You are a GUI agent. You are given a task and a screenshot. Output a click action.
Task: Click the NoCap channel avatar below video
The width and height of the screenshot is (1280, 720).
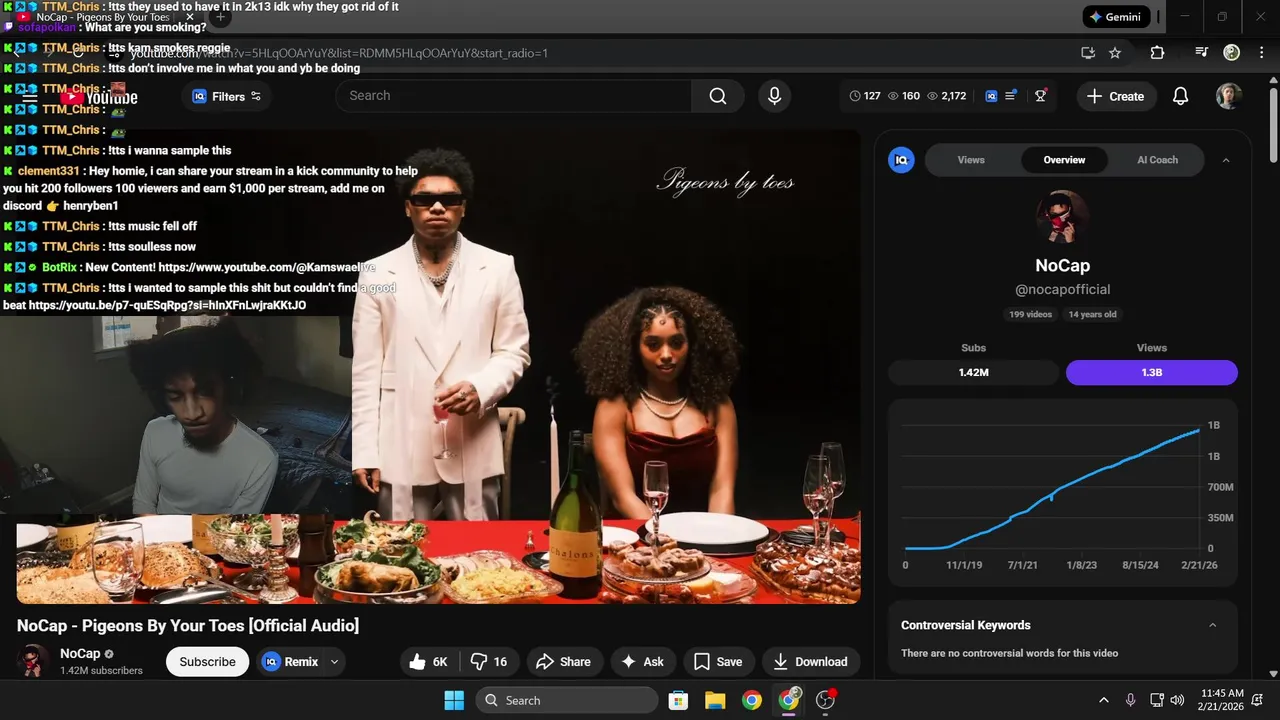pos(33,661)
